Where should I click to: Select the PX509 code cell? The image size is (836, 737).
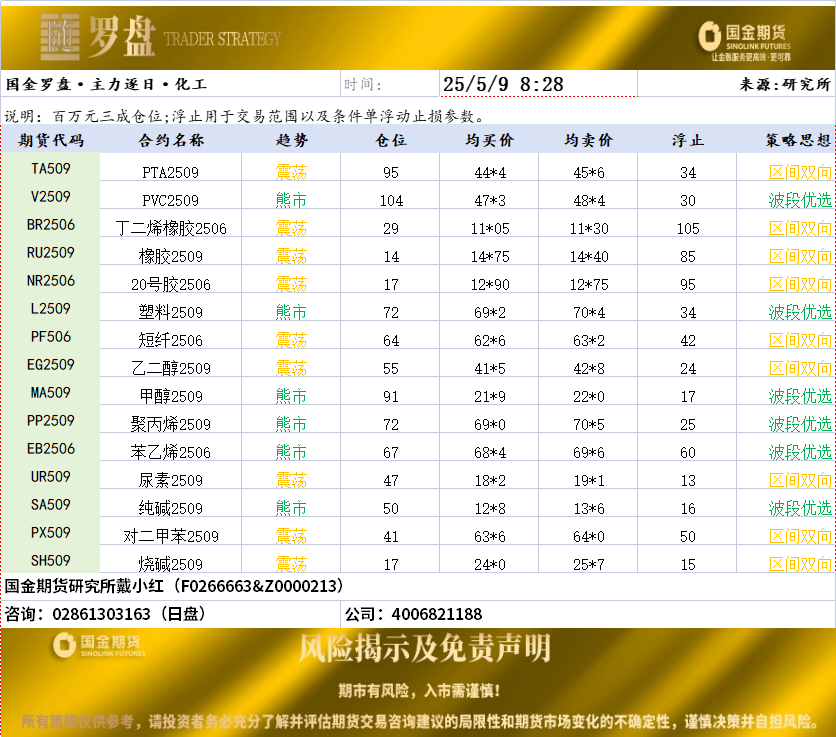51,533
